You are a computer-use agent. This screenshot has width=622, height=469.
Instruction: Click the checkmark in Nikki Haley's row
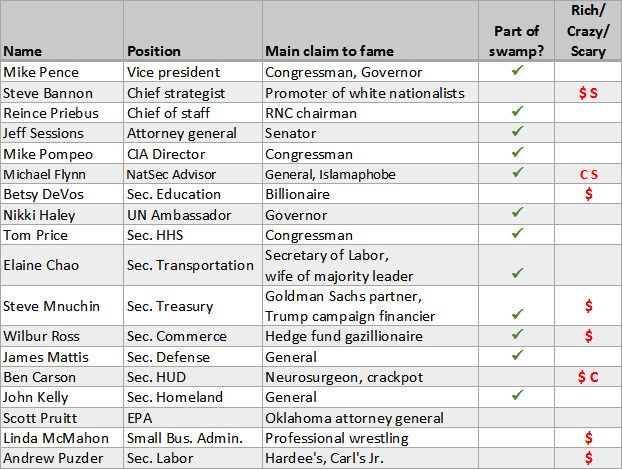coord(516,213)
